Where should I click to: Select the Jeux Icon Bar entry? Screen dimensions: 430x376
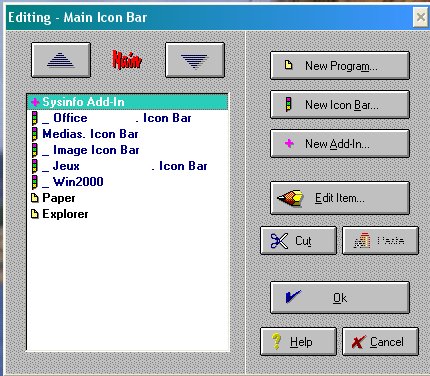click(128, 166)
